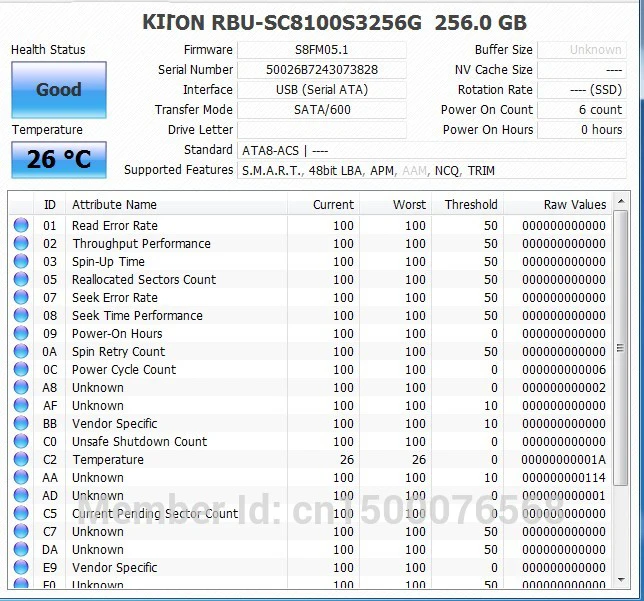Screen dimensions: 644x601
Task: Click the status orb for Throughput Performance
Action: pyautogui.click(x=21, y=243)
